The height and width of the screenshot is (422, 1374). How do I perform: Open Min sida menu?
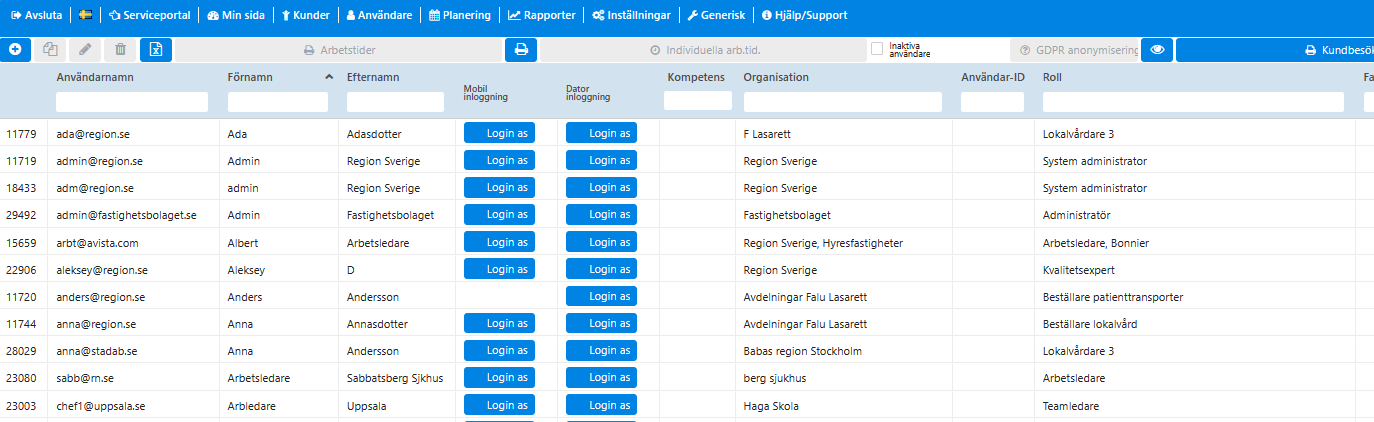[236, 15]
